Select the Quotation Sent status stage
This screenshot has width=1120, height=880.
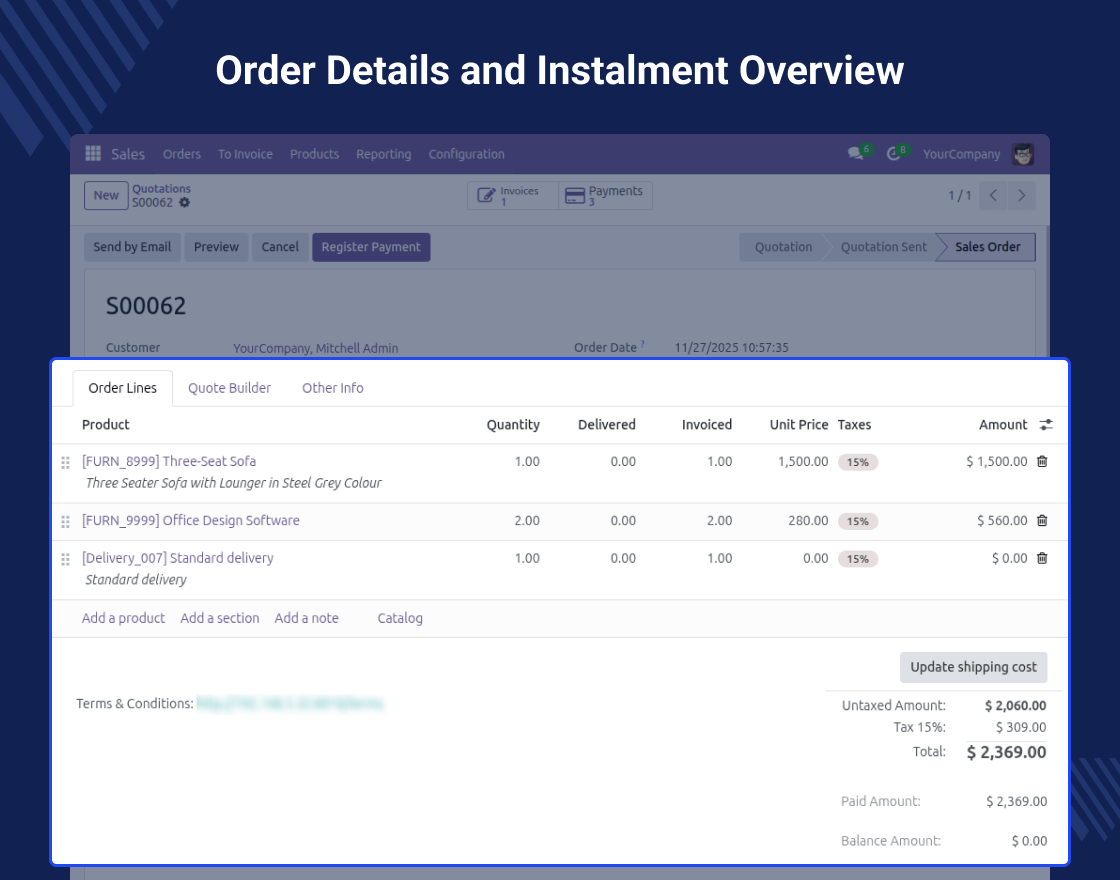(884, 247)
